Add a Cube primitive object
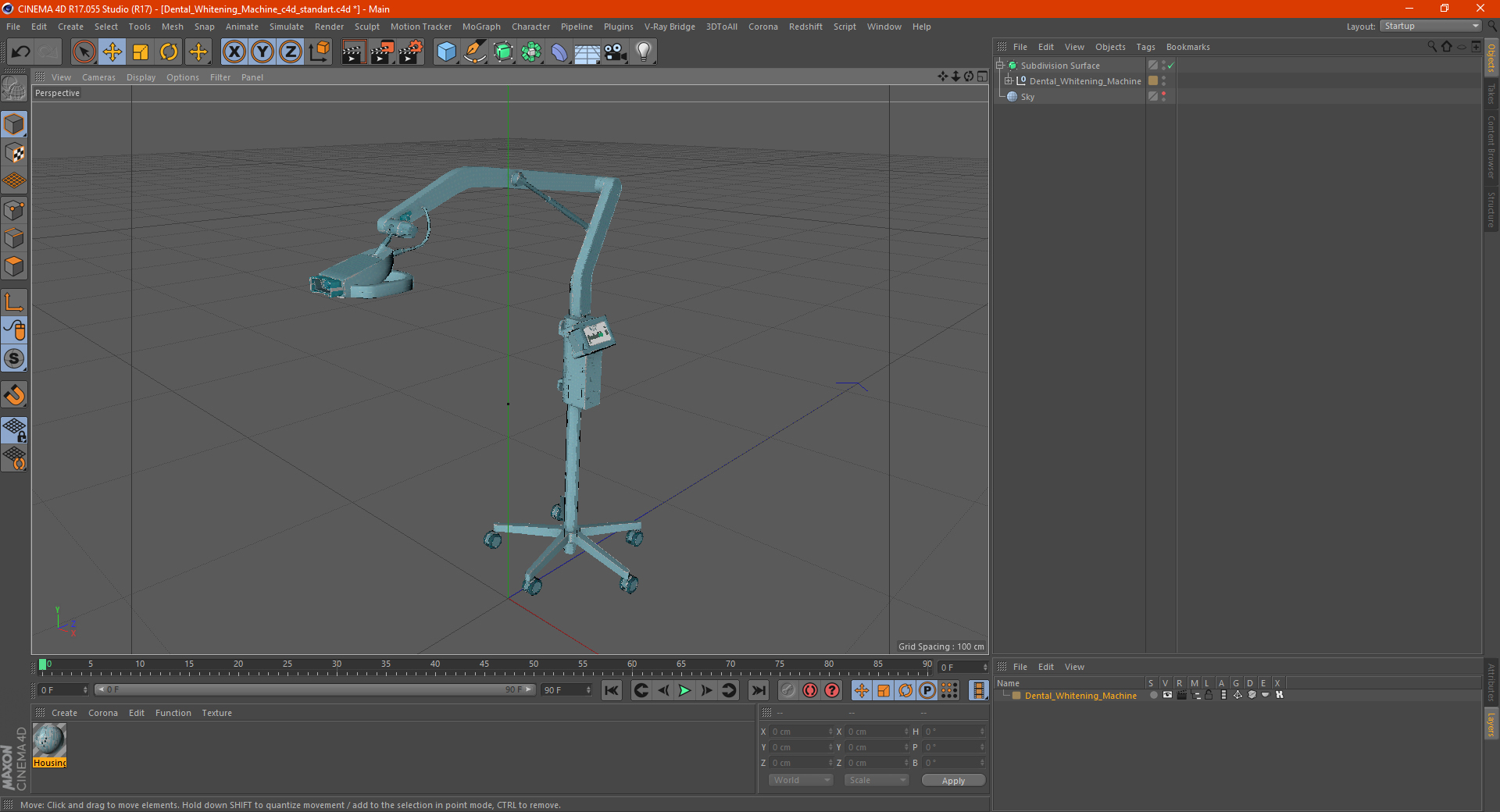The image size is (1500, 812). (446, 52)
